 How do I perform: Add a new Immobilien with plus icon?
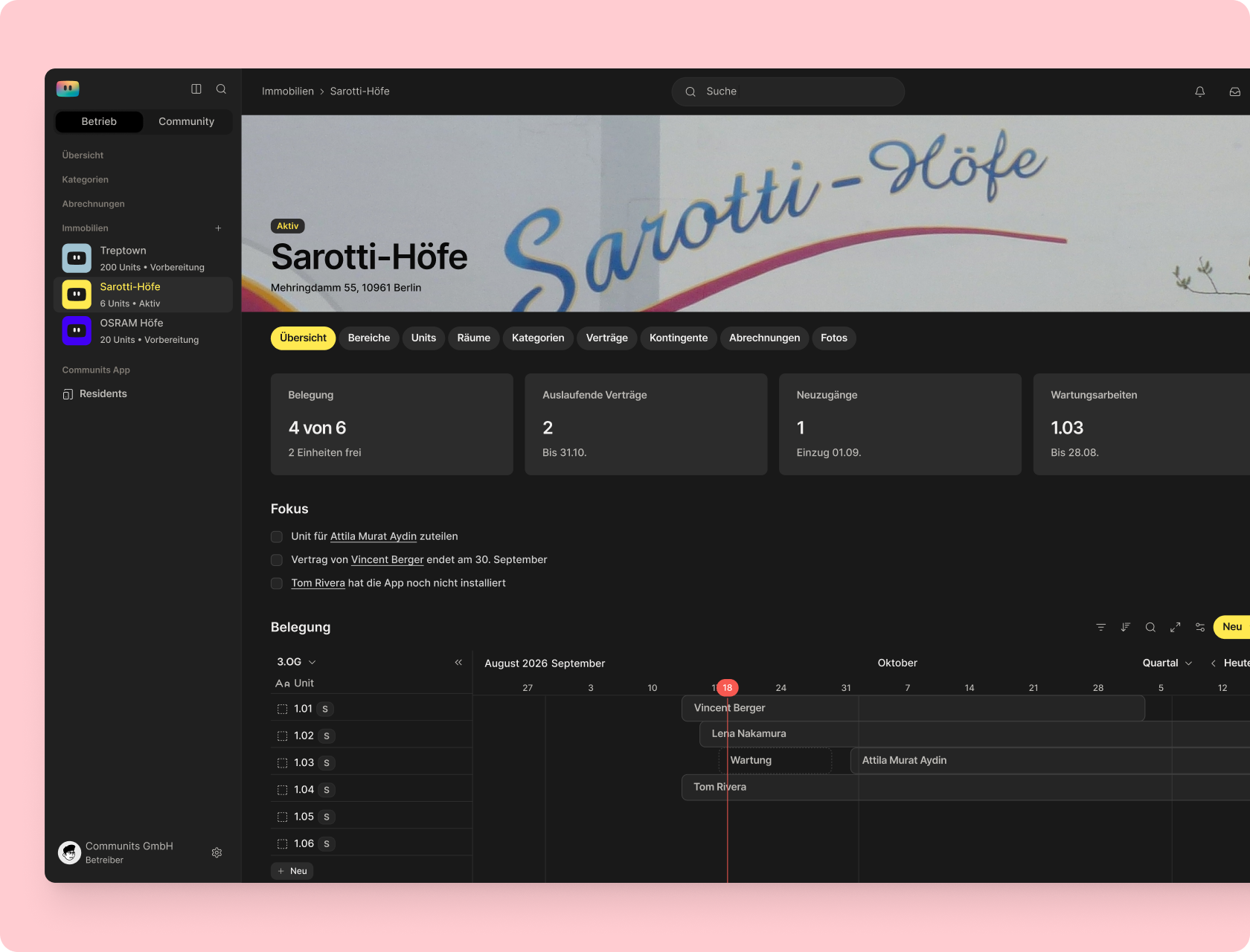coord(219,228)
